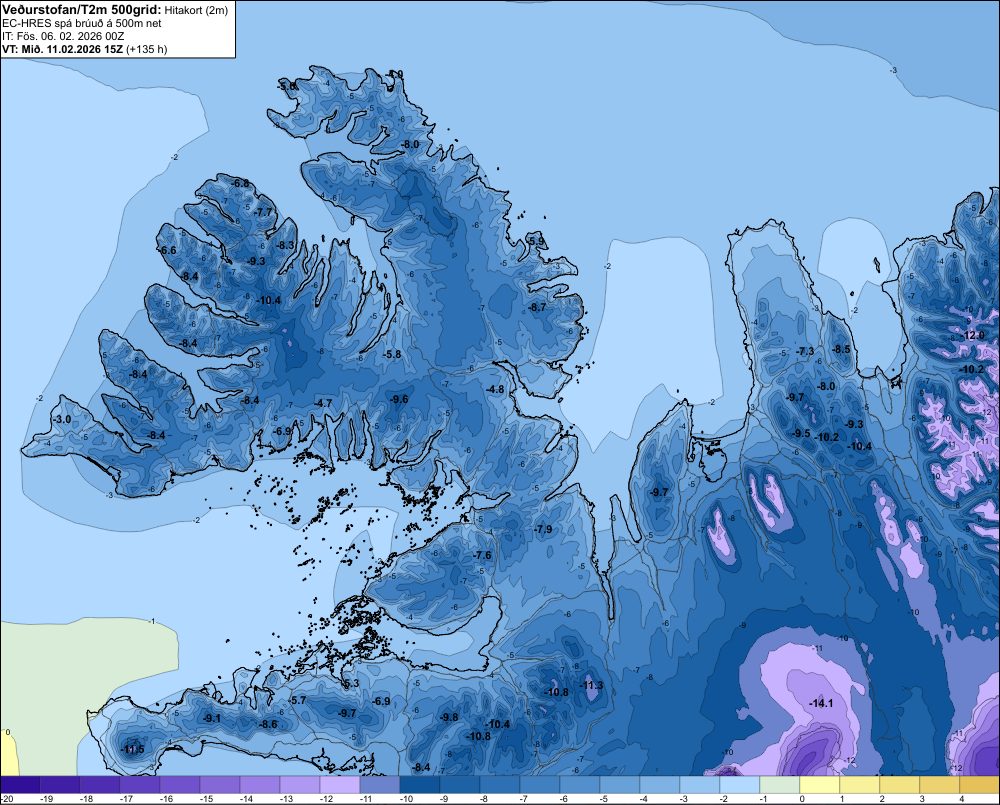
Task: Select legend swatch between 3 and 4
Action: [939, 784]
